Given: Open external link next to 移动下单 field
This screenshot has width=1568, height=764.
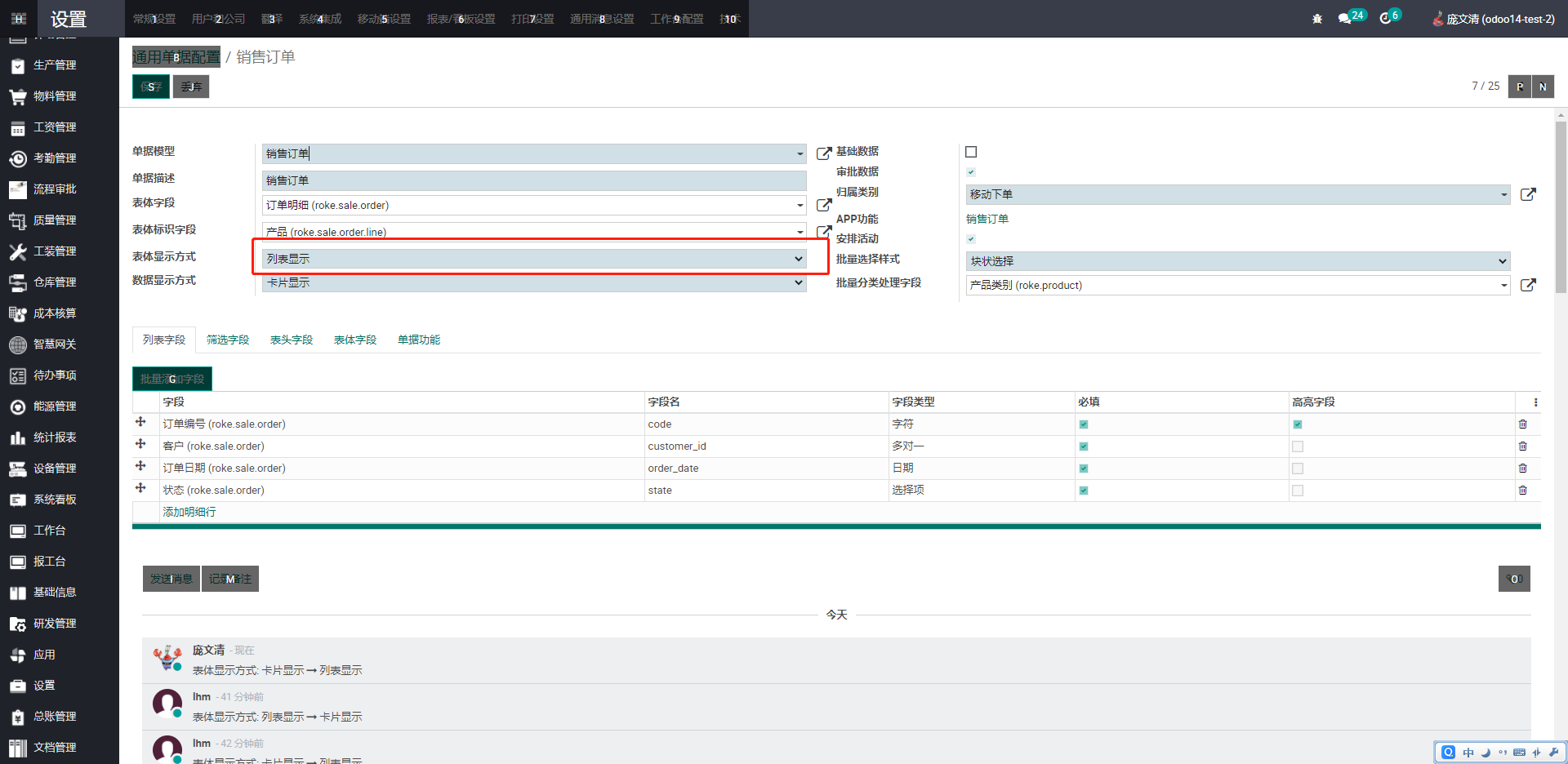Looking at the screenshot, I should [1527, 194].
